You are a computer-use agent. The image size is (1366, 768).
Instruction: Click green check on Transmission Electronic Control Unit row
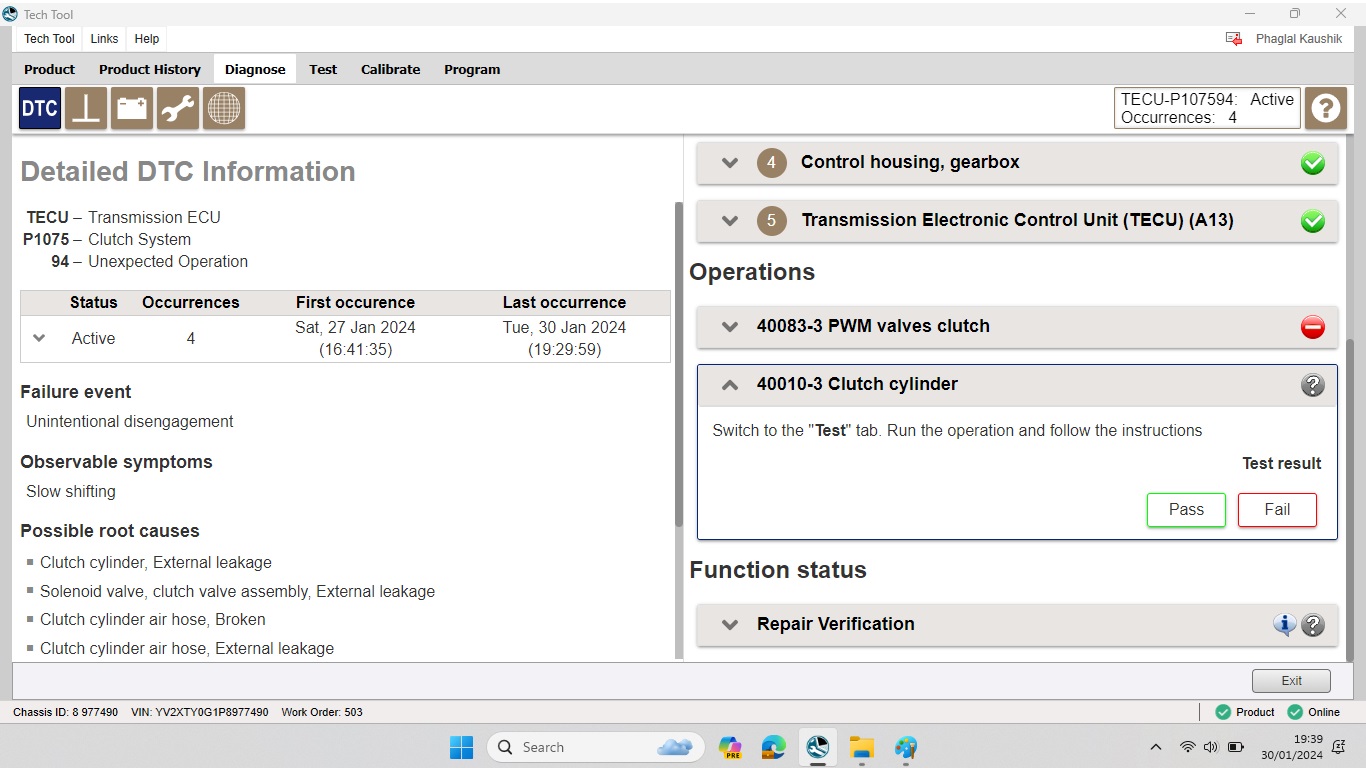(x=1313, y=221)
